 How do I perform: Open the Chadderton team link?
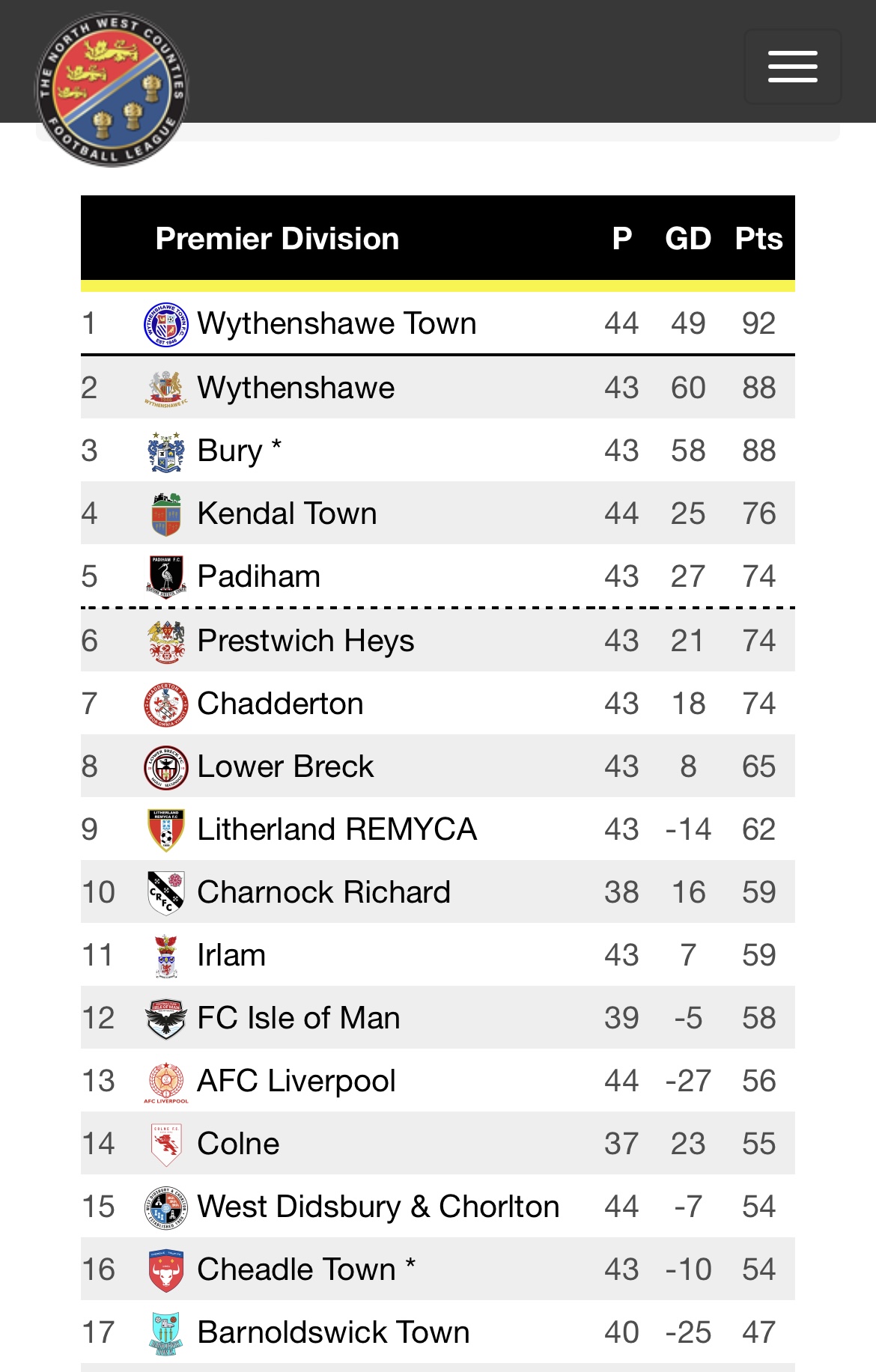click(280, 704)
